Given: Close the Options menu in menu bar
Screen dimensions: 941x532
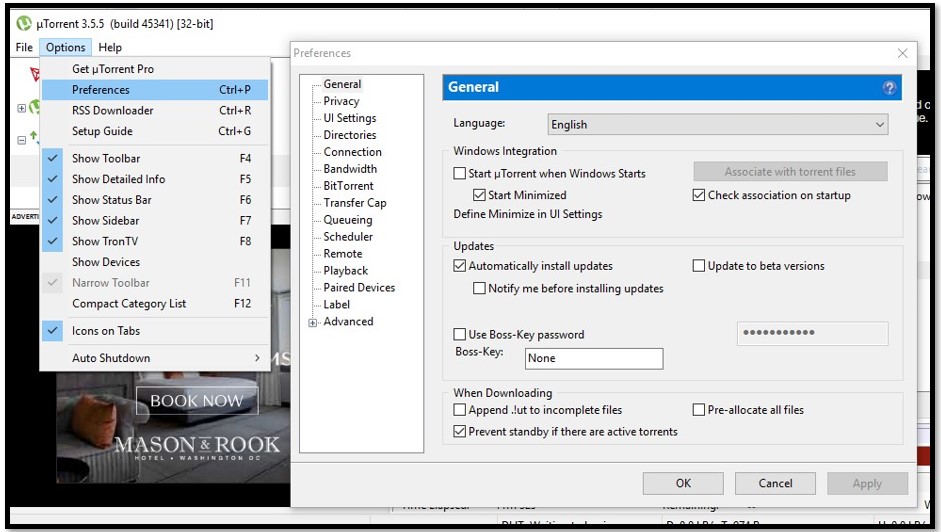Looking at the screenshot, I should pos(65,47).
